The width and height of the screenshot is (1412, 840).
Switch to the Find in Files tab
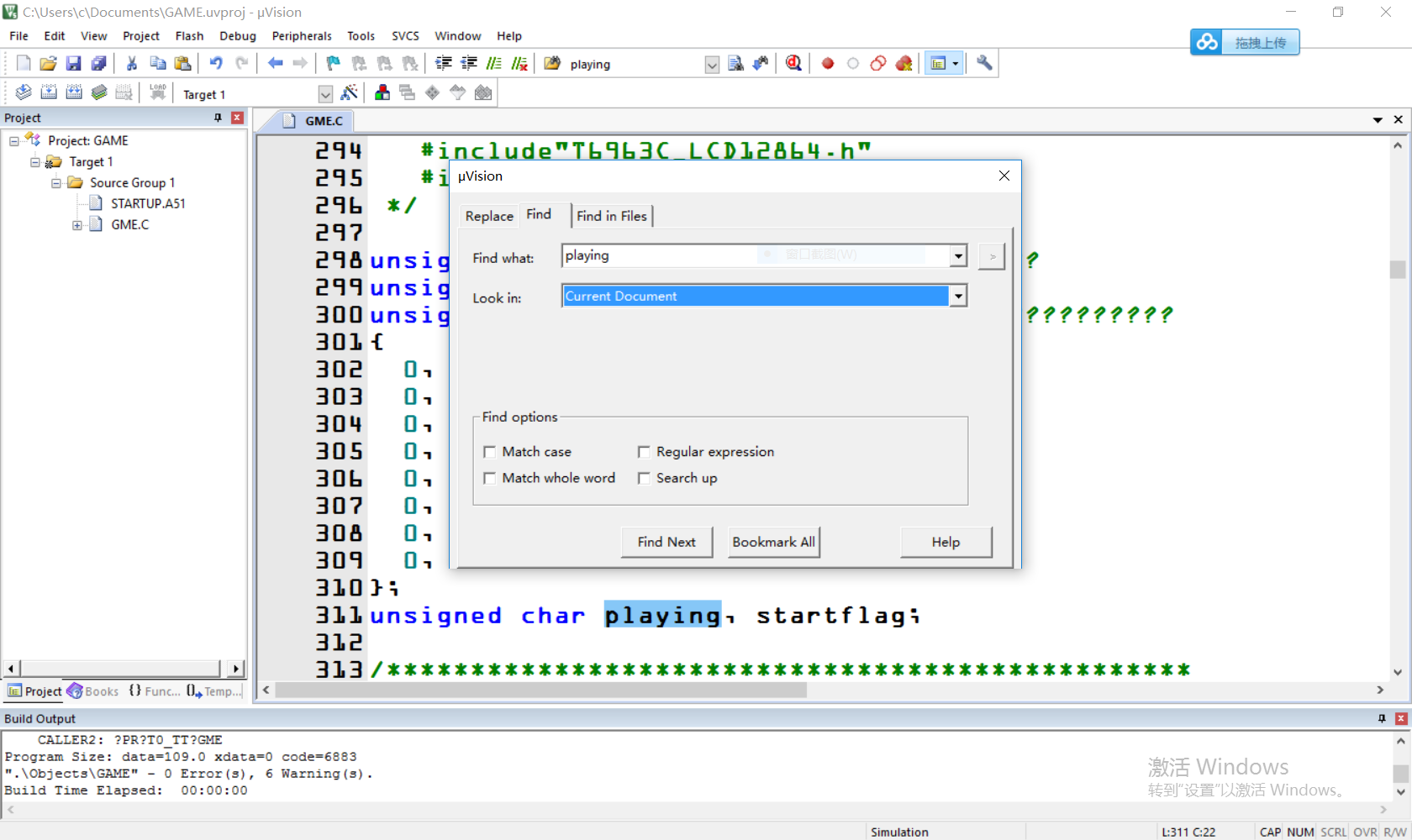click(612, 216)
